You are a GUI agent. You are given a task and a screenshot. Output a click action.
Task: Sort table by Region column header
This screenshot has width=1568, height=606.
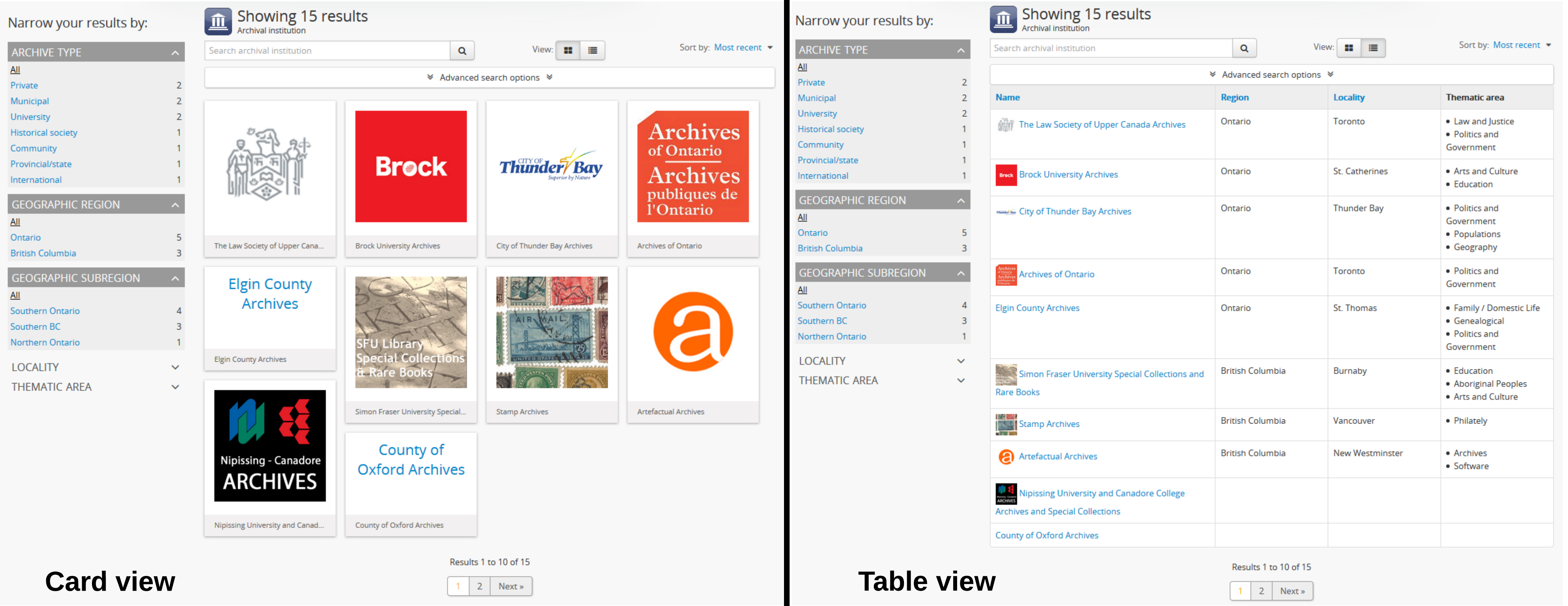pos(1234,98)
